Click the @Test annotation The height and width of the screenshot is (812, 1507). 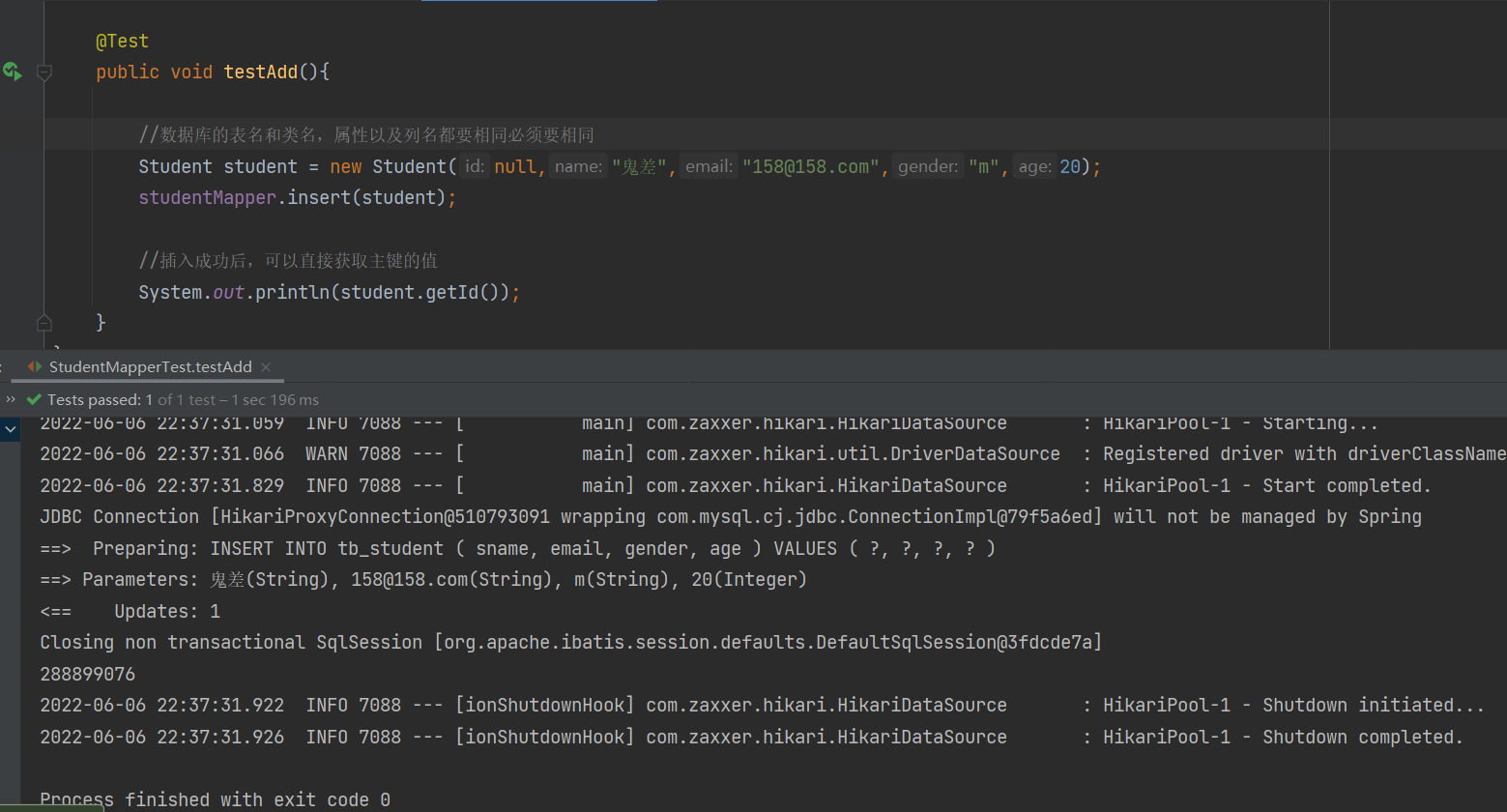122,41
